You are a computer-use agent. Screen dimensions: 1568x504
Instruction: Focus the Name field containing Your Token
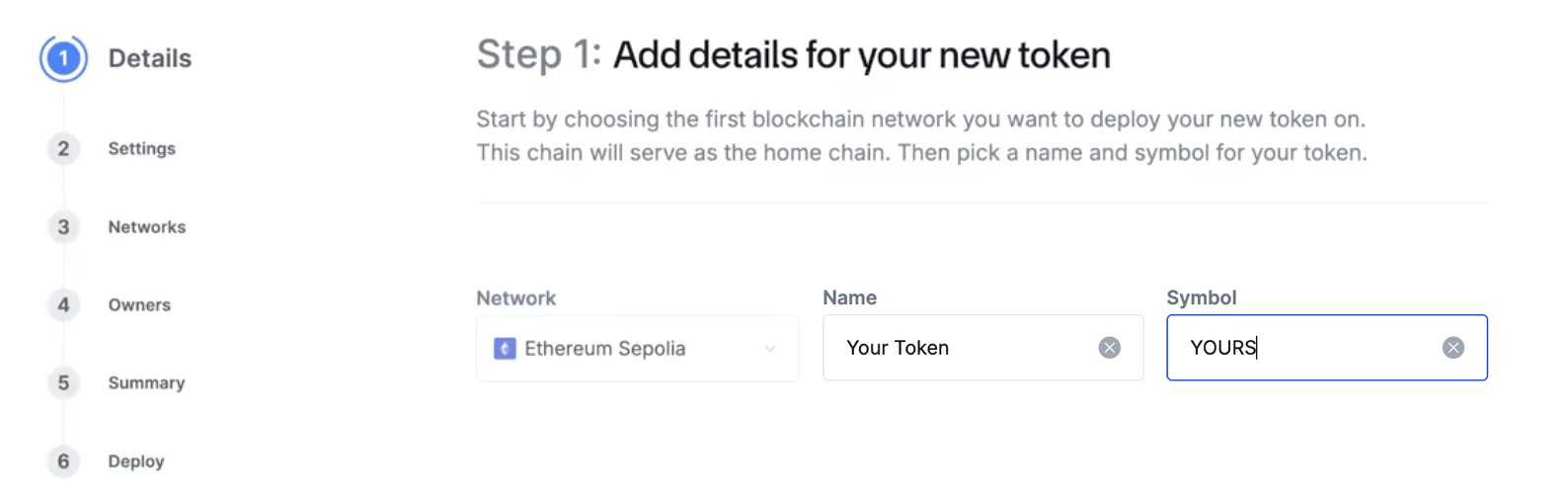[958, 348]
